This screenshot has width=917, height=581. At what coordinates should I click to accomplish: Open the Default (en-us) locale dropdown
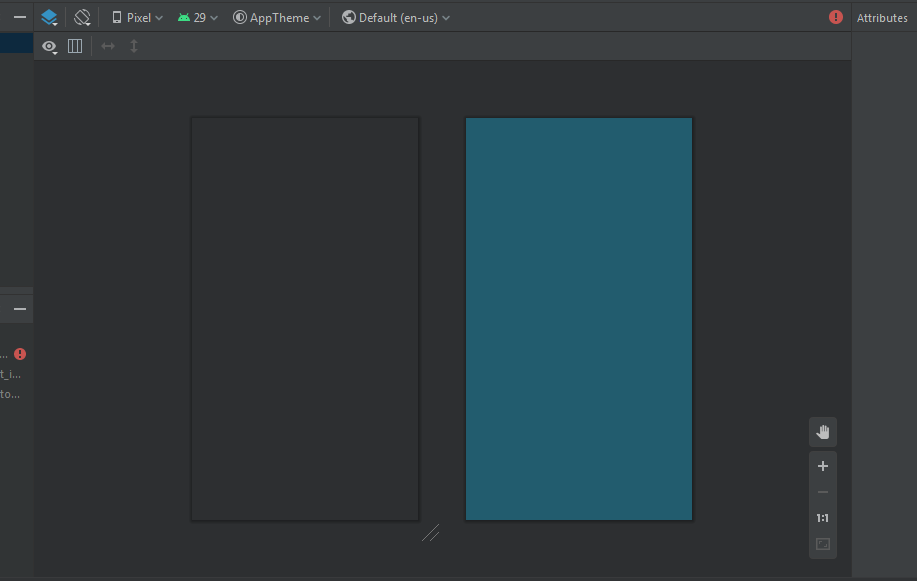pos(396,18)
